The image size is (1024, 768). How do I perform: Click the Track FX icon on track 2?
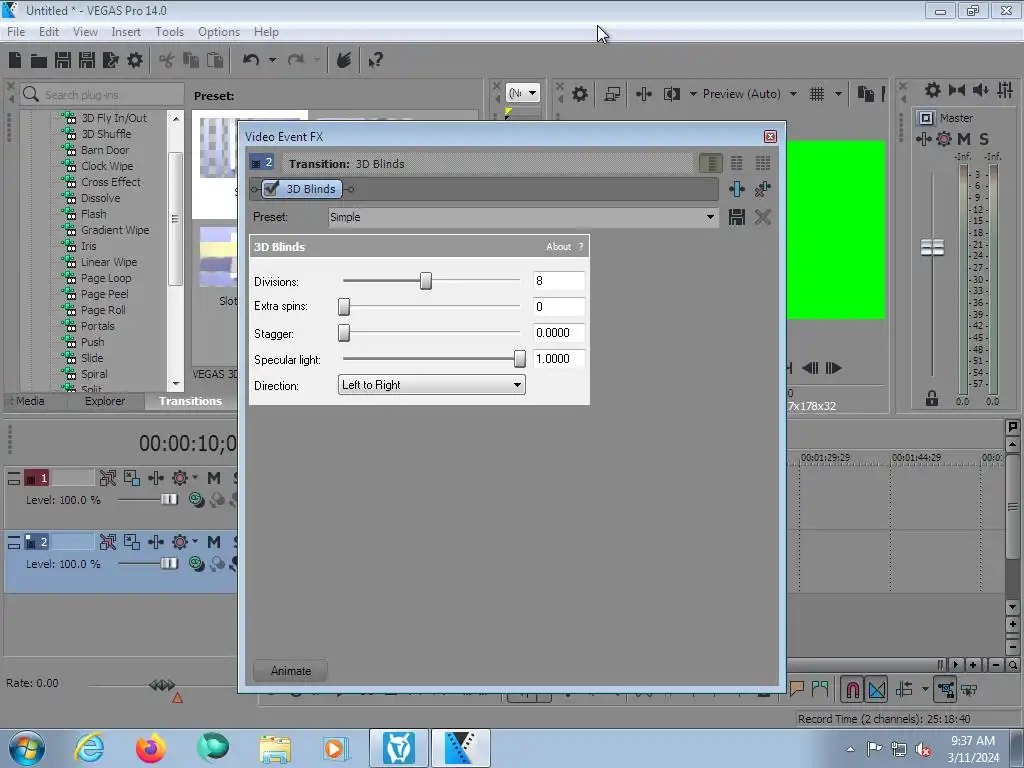[x=156, y=542]
